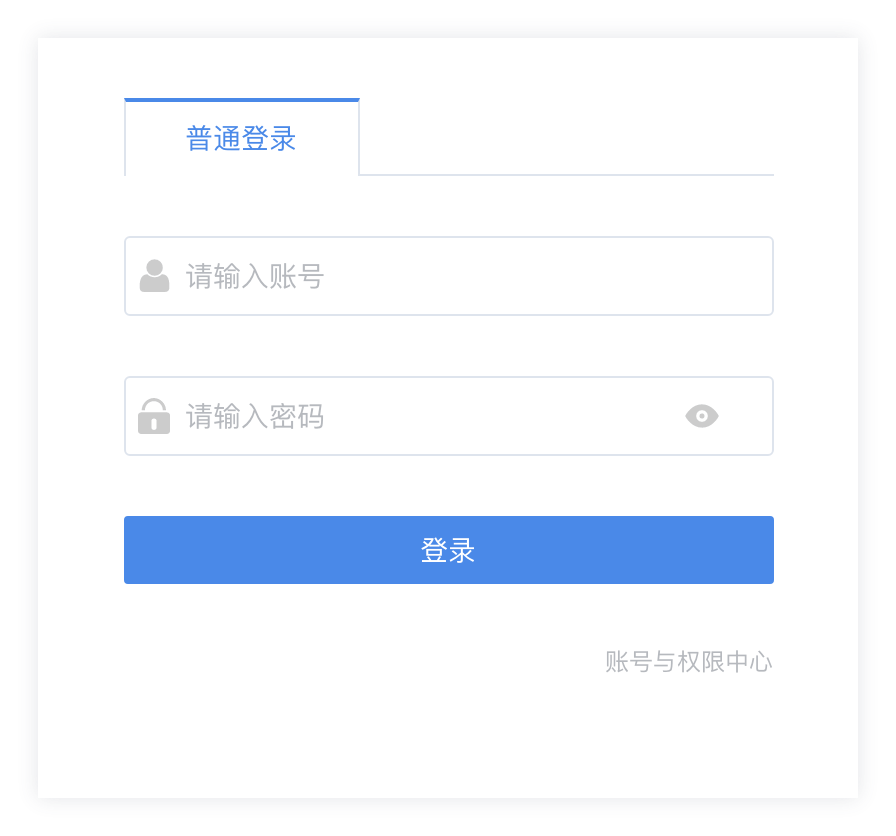Click the gray eye icon in password field

pos(702,416)
